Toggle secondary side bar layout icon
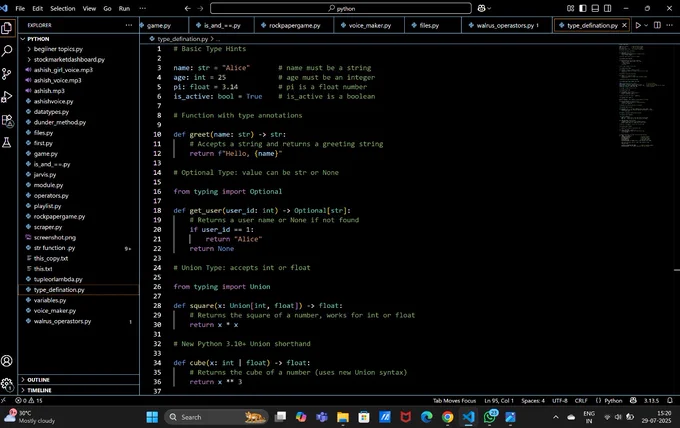 click(x=608, y=8)
